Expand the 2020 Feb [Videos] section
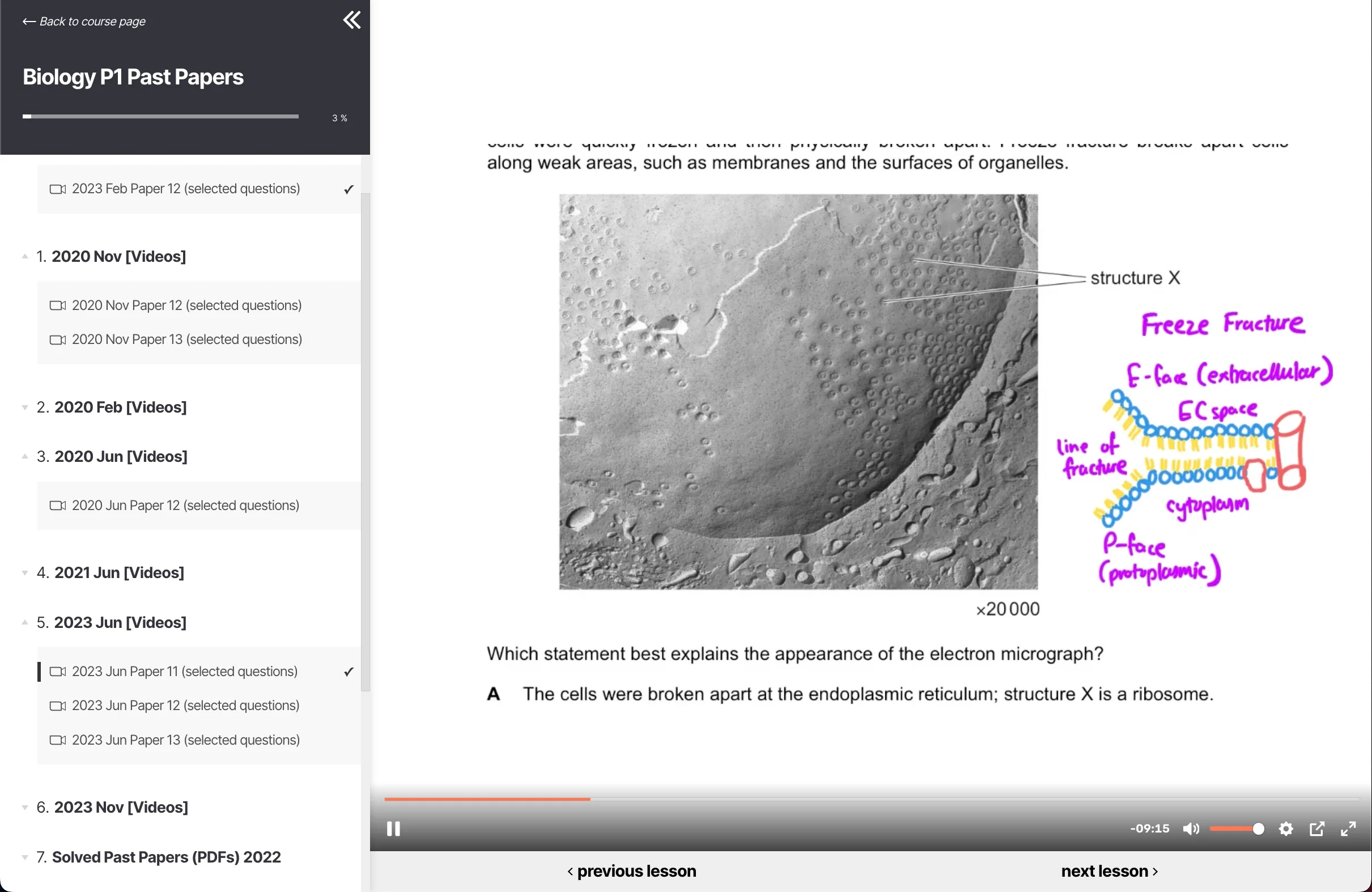The height and width of the screenshot is (892, 1372). (120, 407)
